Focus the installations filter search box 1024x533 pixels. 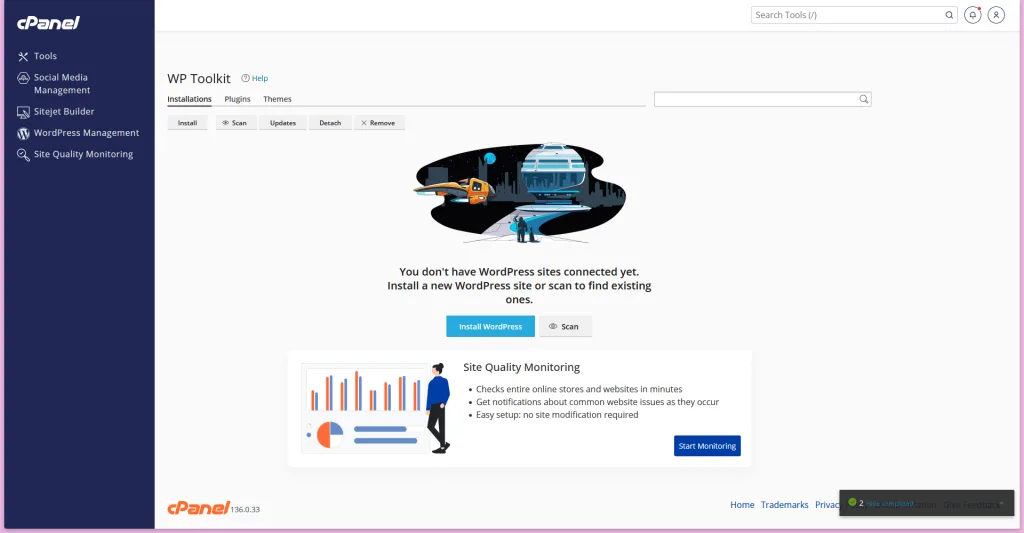[x=762, y=99]
